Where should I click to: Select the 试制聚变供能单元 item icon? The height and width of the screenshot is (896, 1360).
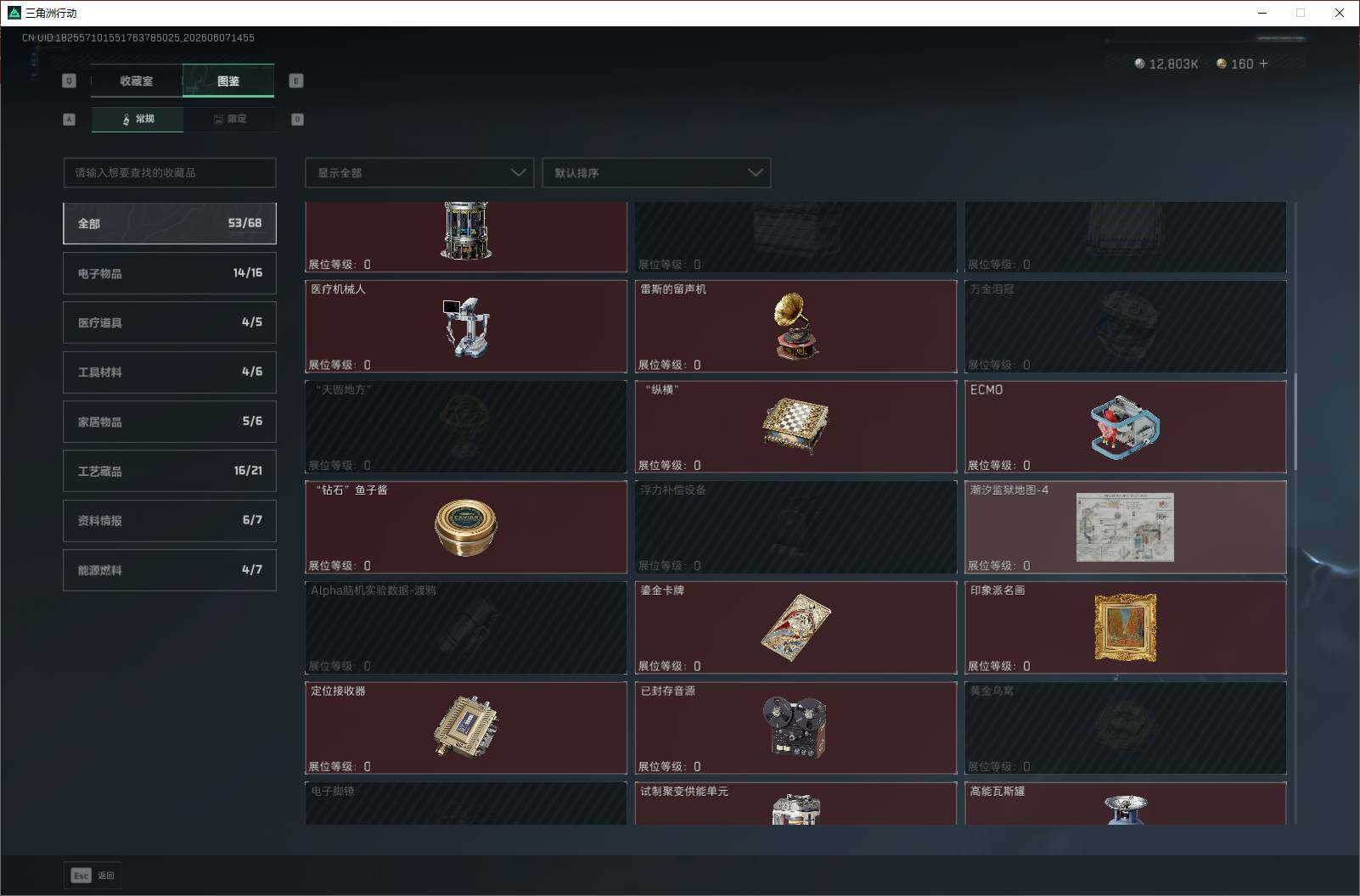click(795, 809)
